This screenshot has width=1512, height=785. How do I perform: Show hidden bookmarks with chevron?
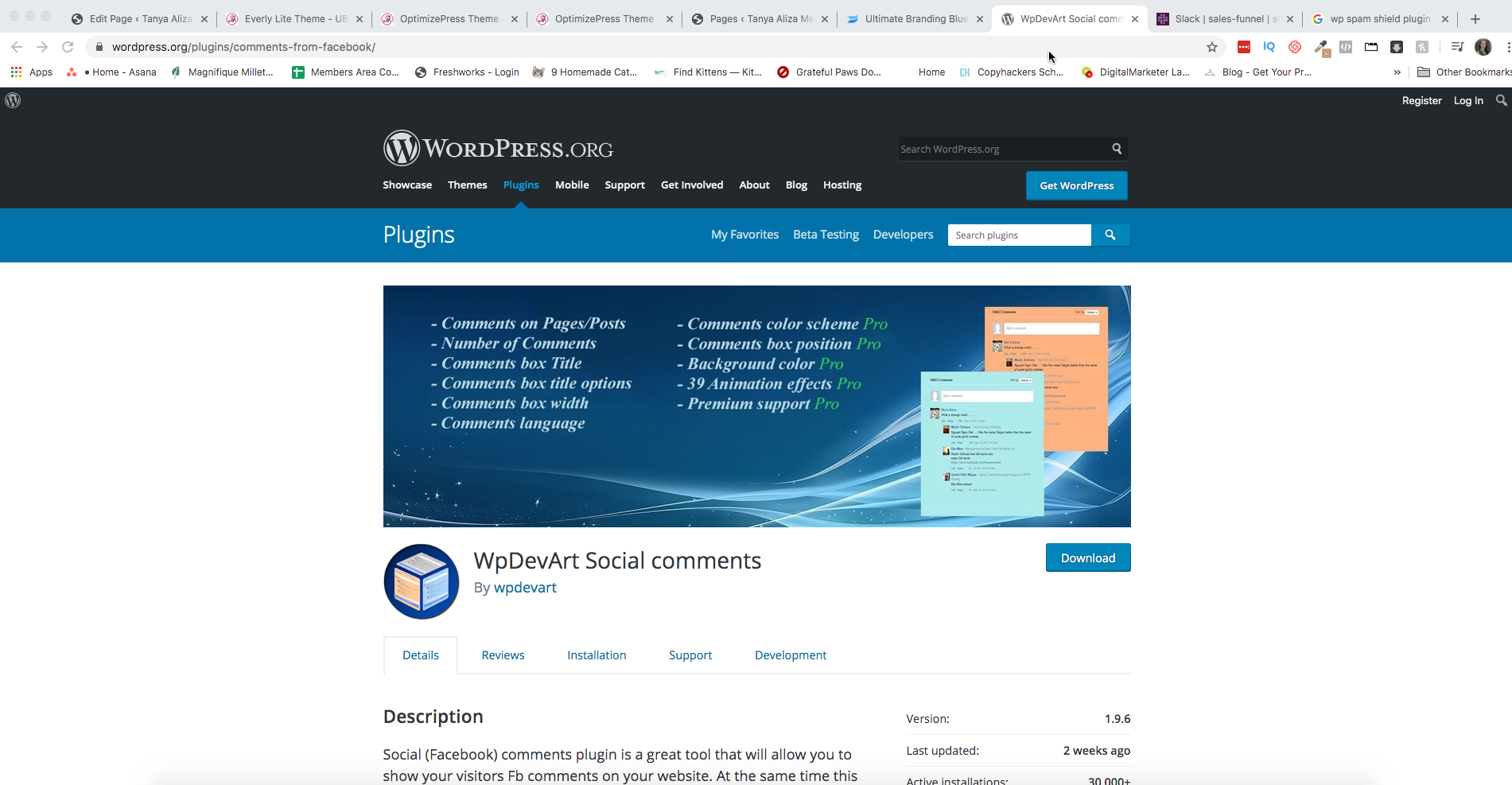coord(1397,72)
